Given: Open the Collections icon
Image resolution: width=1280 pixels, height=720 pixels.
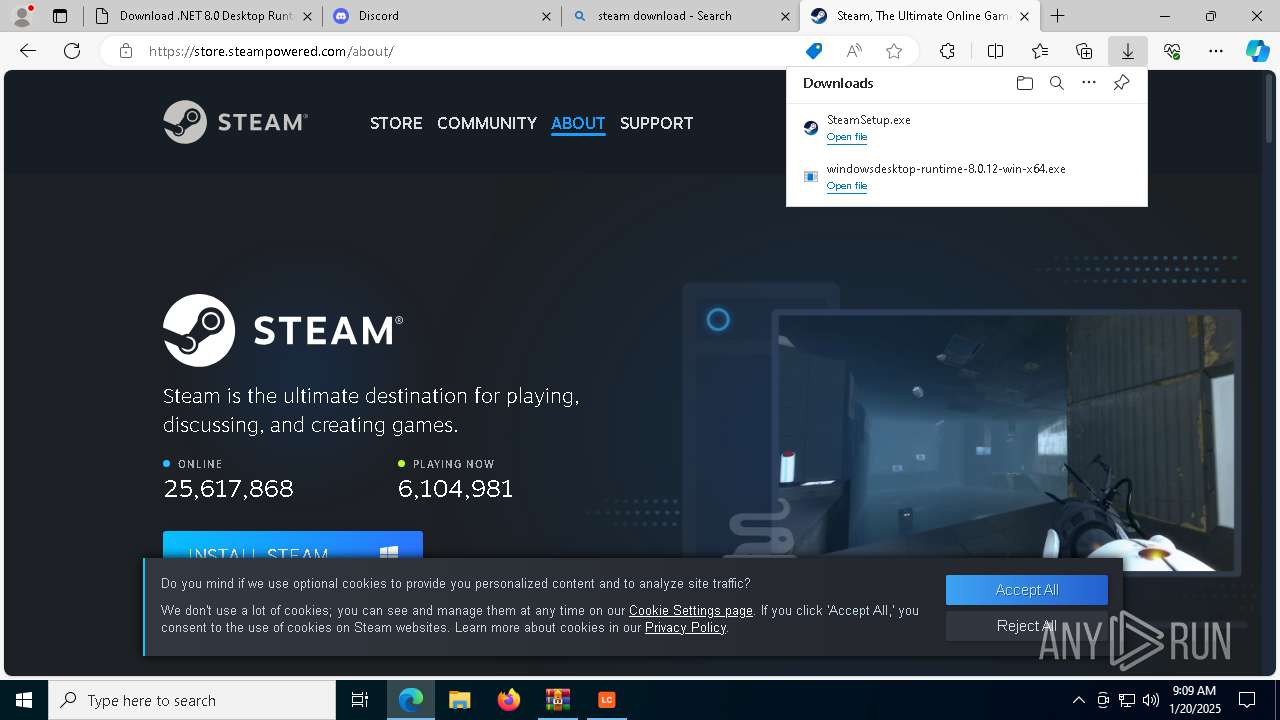Looking at the screenshot, I should pyautogui.click(x=1084, y=51).
